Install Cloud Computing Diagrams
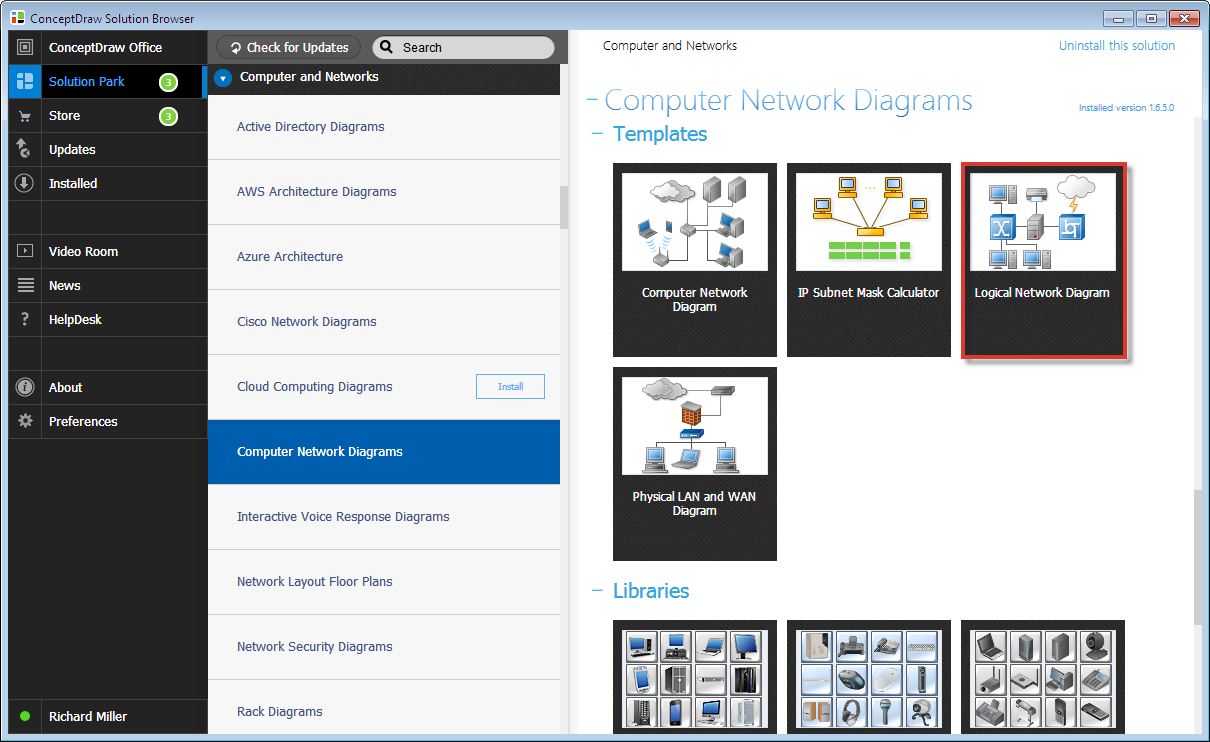Image resolution: width=1210 pixels, height=742 pixels. click(x=510, y=386)
